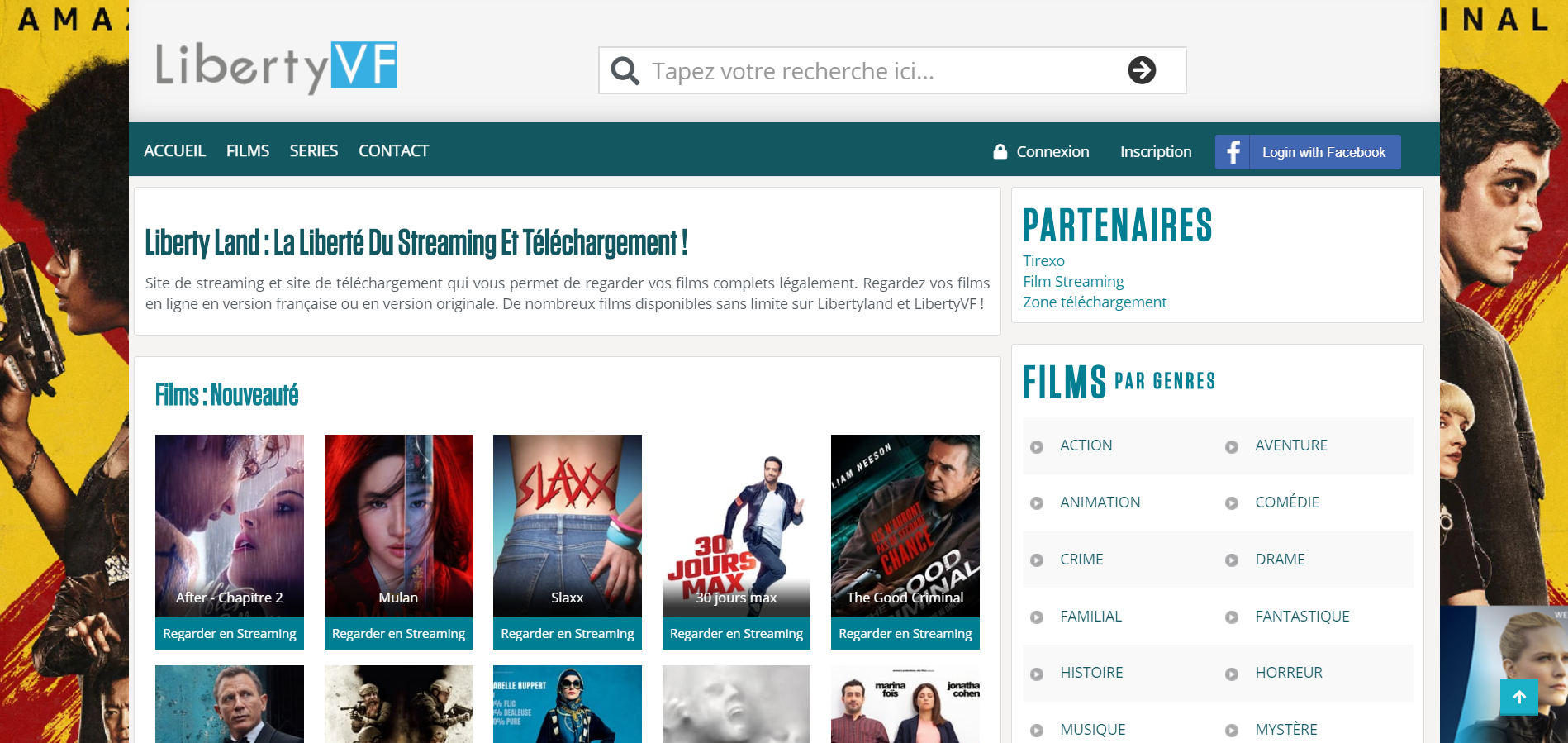Click the play bullet beside AVENTURE

1232,446
